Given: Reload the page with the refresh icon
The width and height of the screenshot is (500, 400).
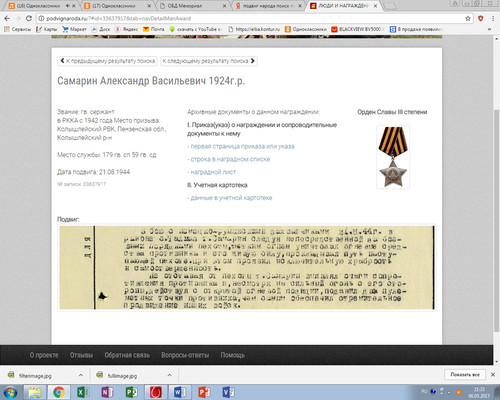Looking at the screenshot, I should click(29, 19).
